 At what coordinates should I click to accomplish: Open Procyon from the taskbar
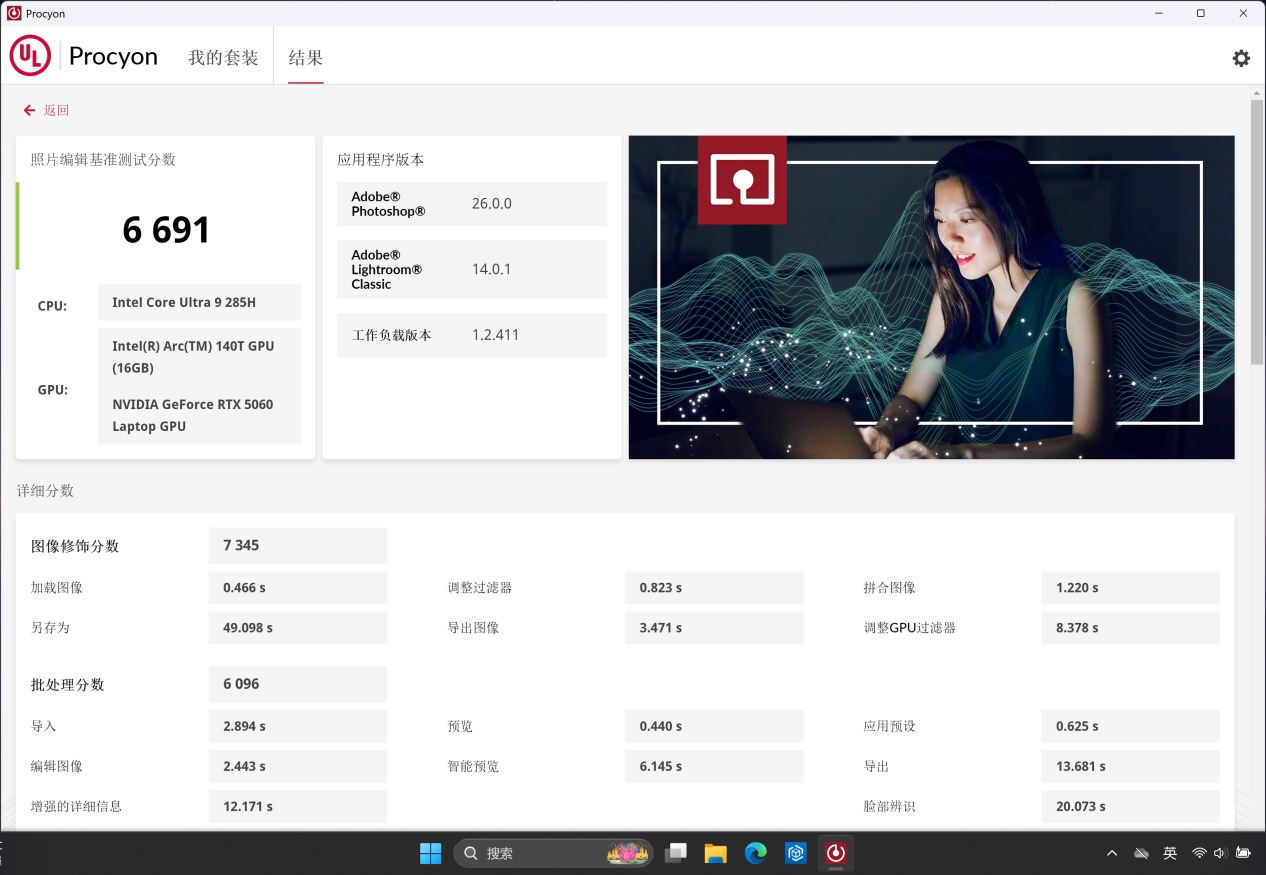[836, 853]
